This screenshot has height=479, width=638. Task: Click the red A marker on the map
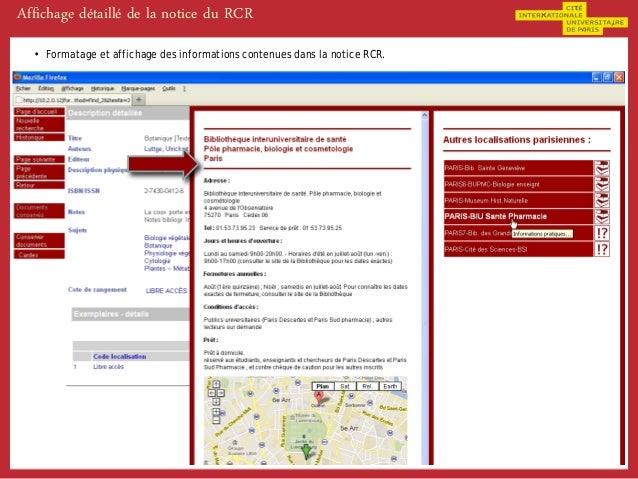coord(319,397)
